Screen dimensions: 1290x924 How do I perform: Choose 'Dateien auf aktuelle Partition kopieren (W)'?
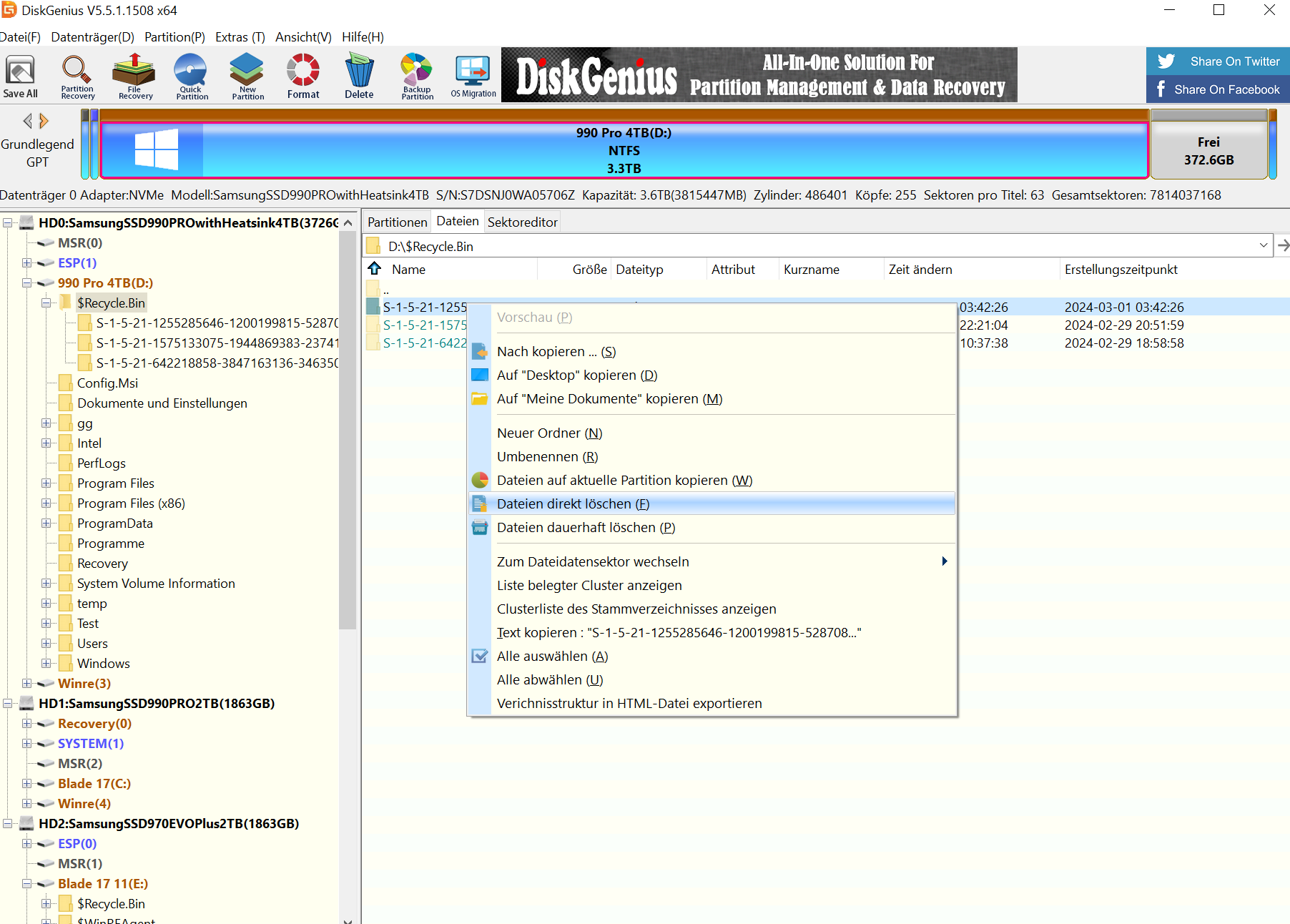(x=712, y=480)
